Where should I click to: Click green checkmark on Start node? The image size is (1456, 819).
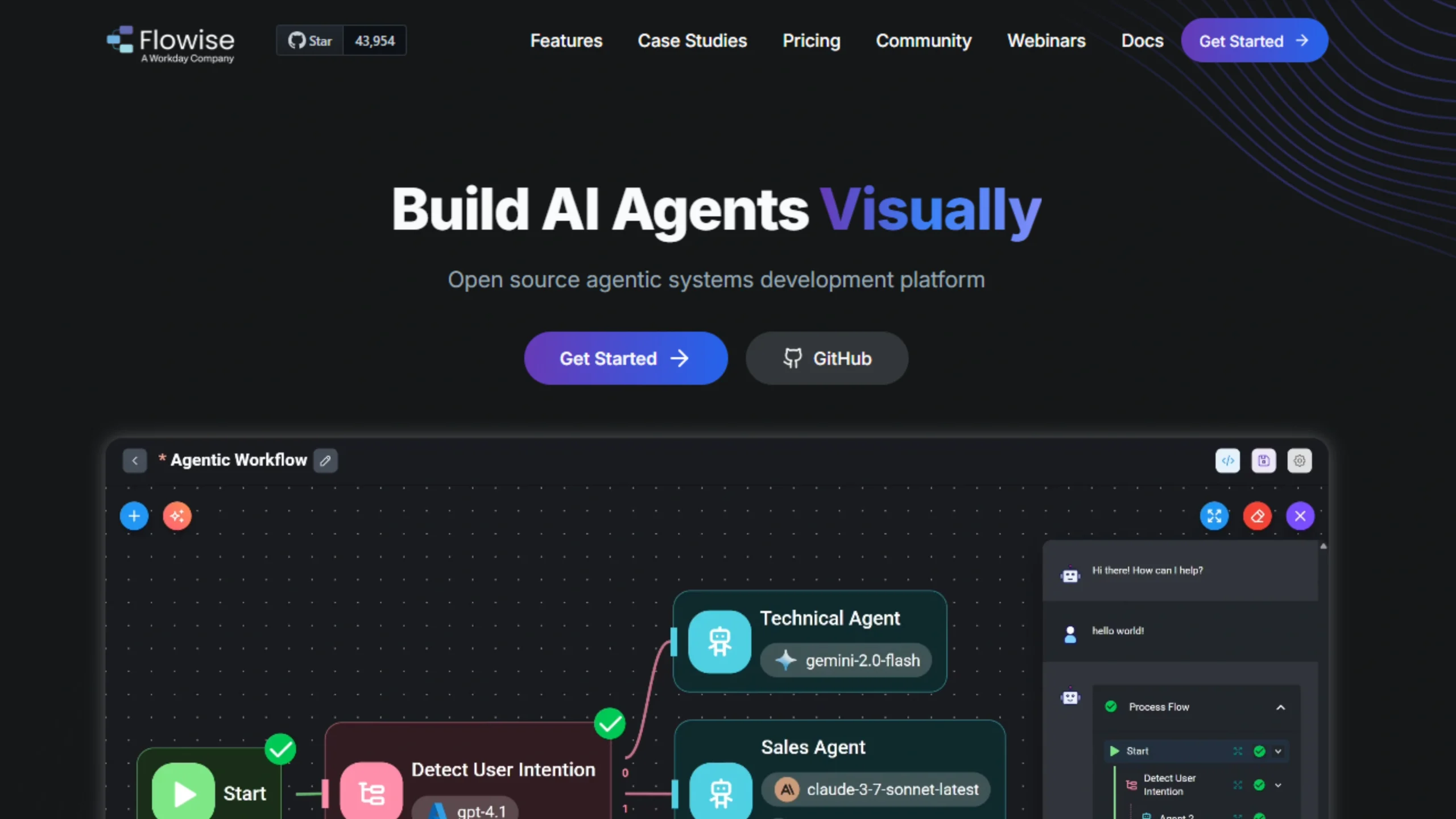coord(280,749)
